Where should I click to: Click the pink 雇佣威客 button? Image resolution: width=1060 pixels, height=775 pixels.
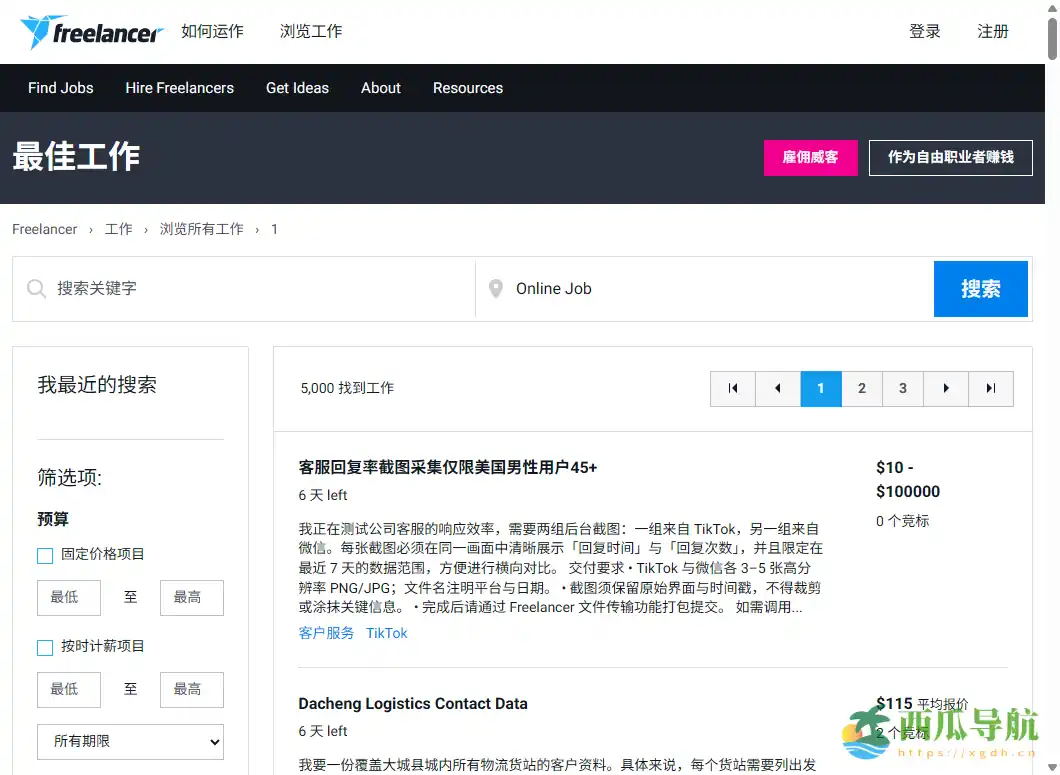tap(810, 157)
